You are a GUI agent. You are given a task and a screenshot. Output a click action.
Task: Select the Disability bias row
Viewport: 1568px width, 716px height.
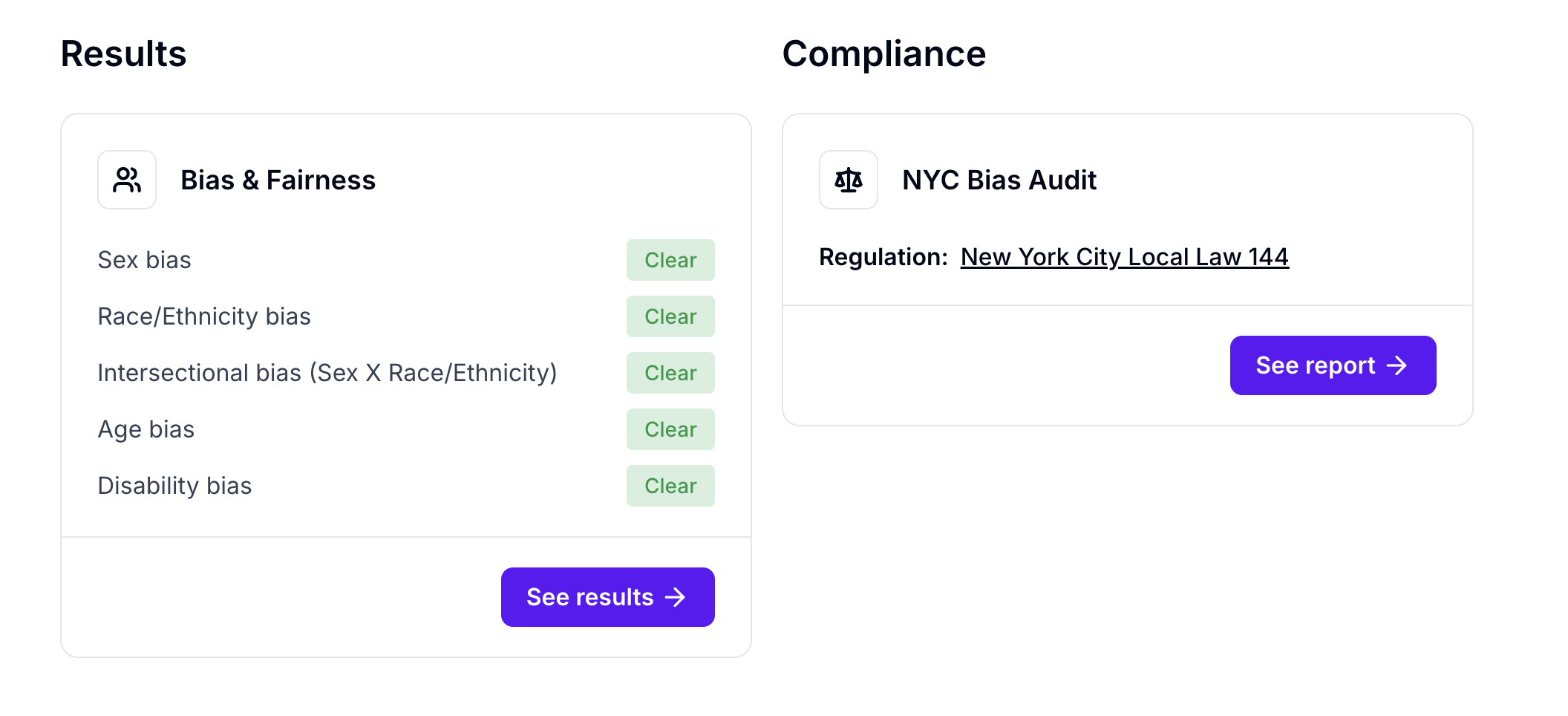click(x=174, y=485)
